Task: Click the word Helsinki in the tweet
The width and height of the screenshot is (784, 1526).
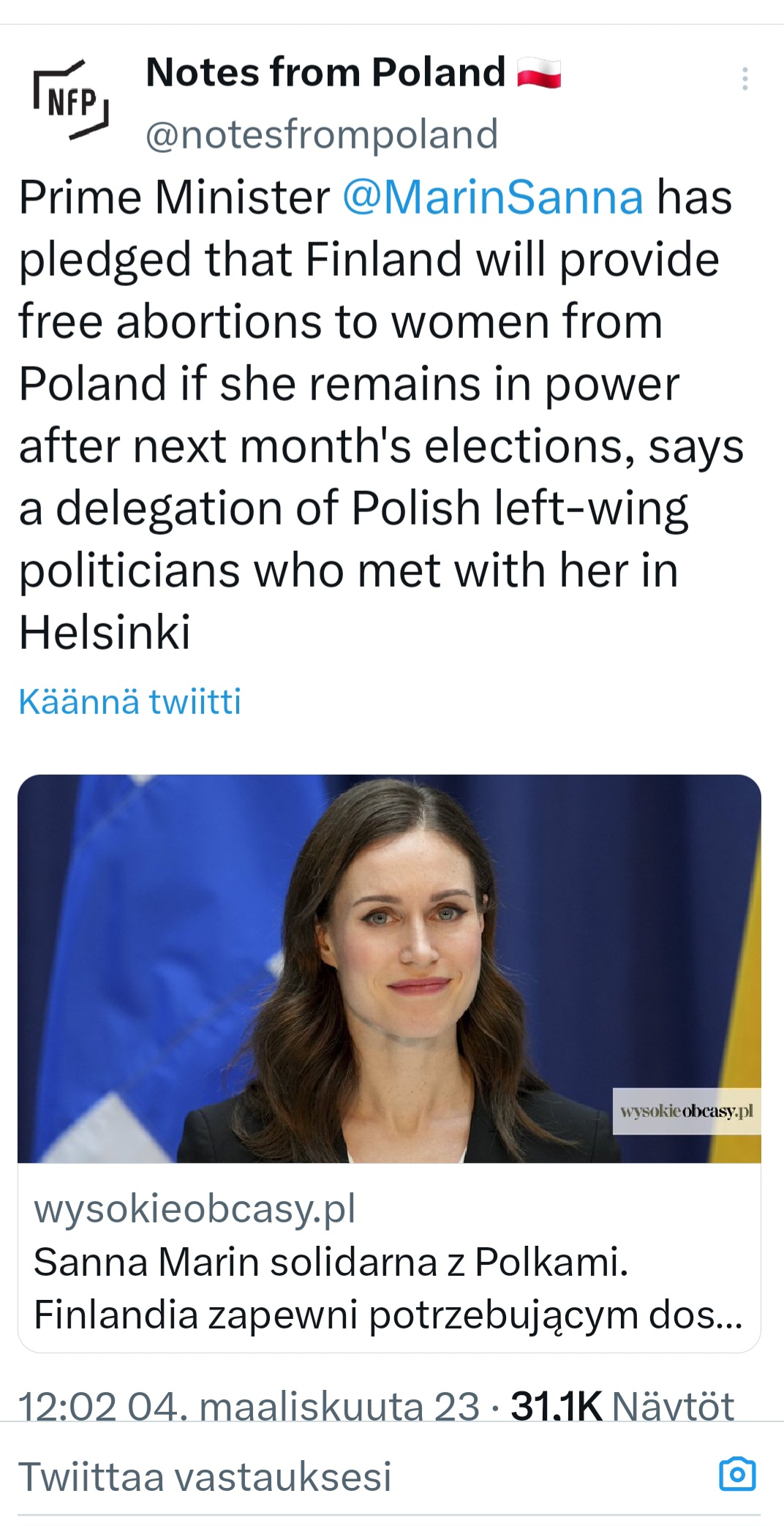Action: click(x=105, y=632)
